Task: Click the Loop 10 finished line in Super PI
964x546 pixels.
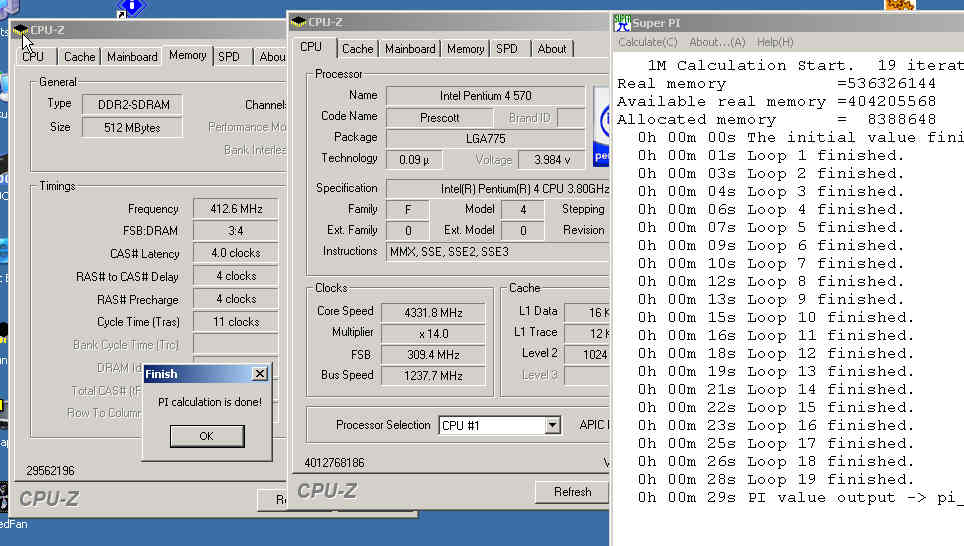Action: pos(776,317)
